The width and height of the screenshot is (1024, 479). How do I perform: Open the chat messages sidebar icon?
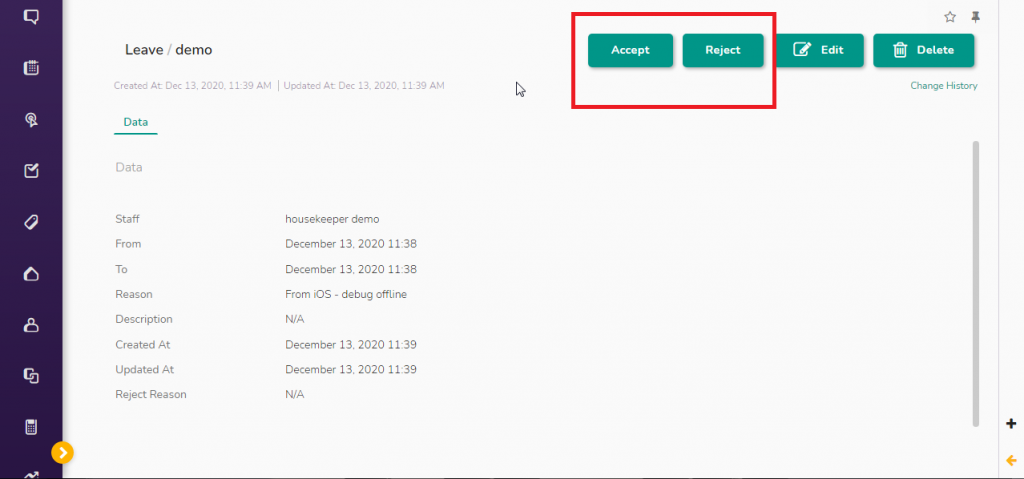[31, 17]
